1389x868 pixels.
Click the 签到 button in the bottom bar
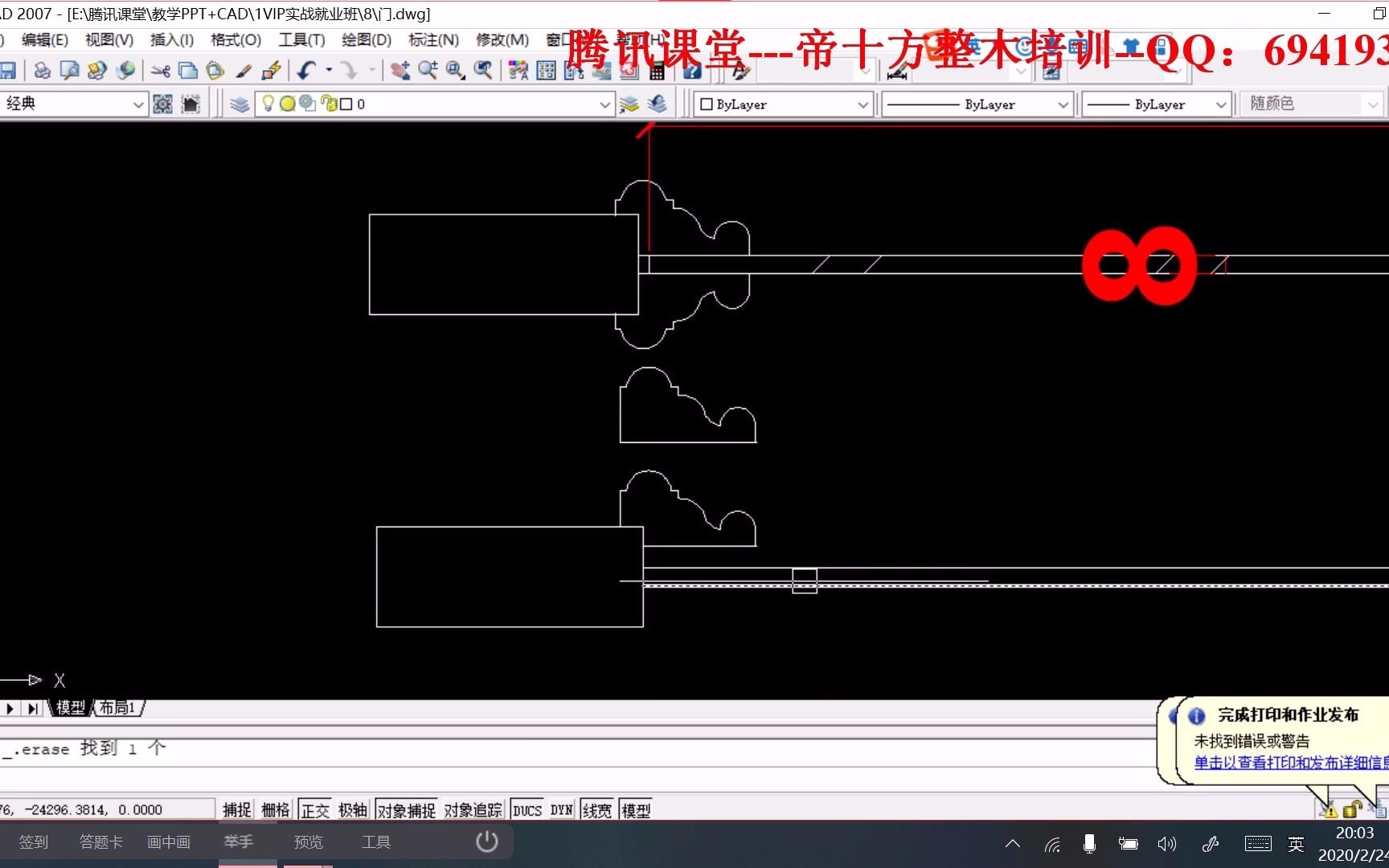[x=34, y=842]
